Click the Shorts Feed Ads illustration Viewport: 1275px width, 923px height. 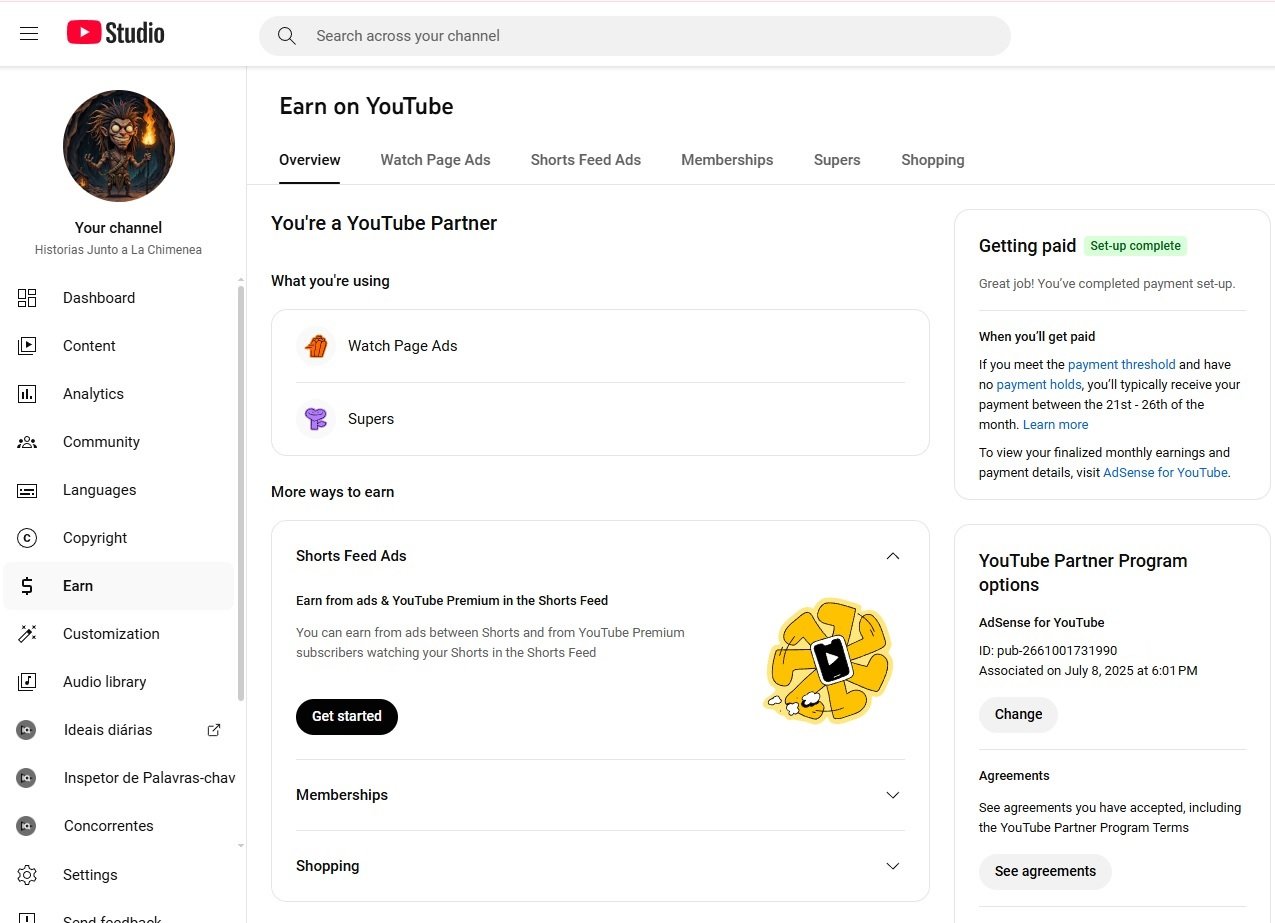[x=828, y=661]
